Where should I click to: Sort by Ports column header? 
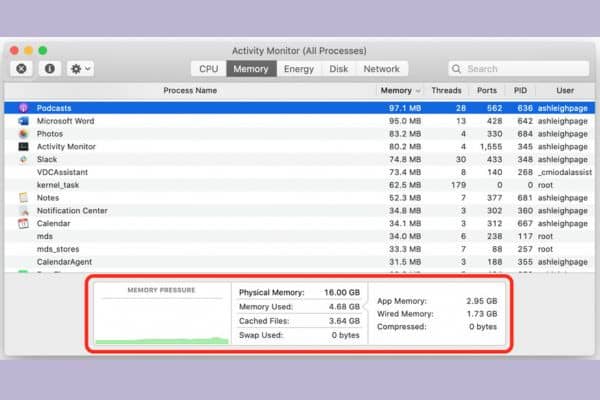(x=487, y=91)
